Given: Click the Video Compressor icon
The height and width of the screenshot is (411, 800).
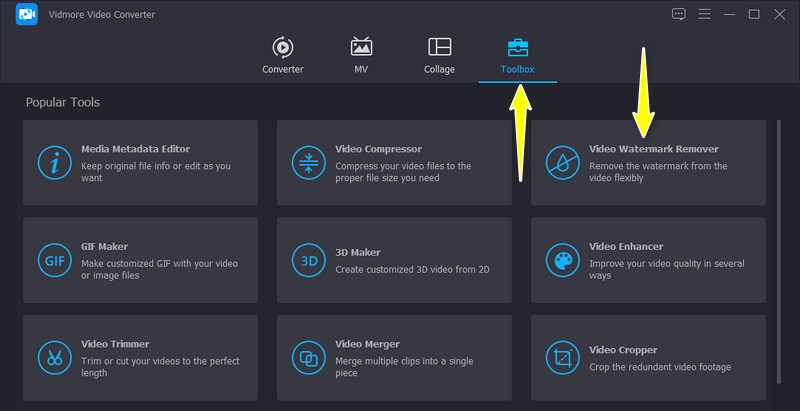Looking at the screenshot, I should tap(308, 163).
